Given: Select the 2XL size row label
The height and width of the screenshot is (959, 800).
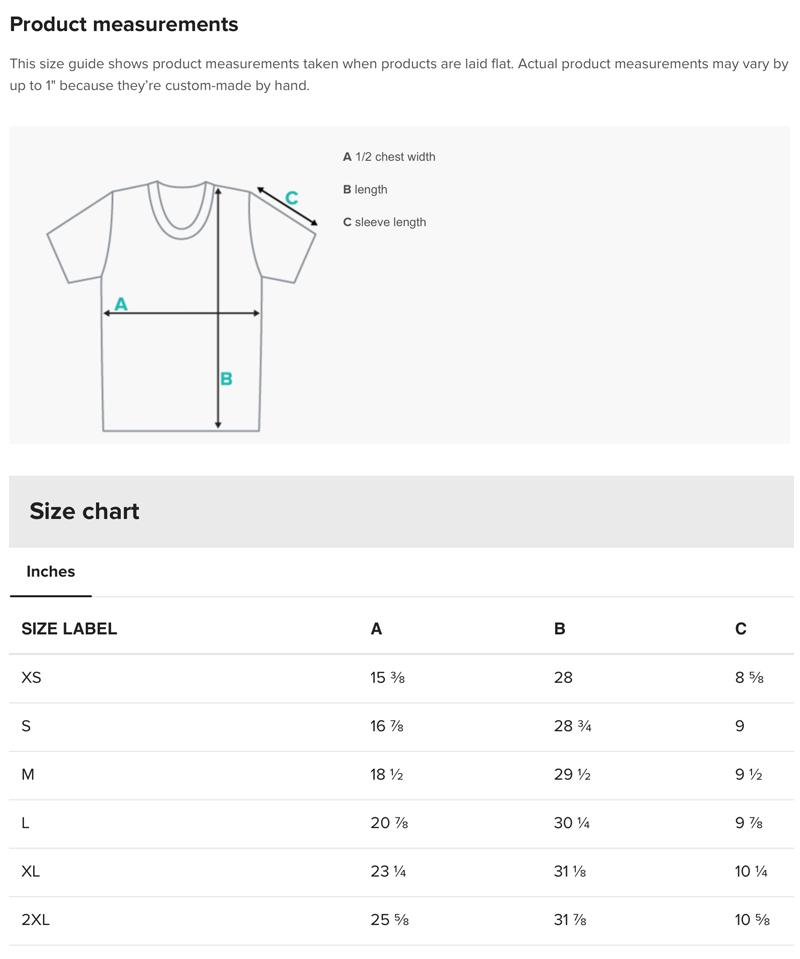Looking at the screenshot, I should coord(35,920).
